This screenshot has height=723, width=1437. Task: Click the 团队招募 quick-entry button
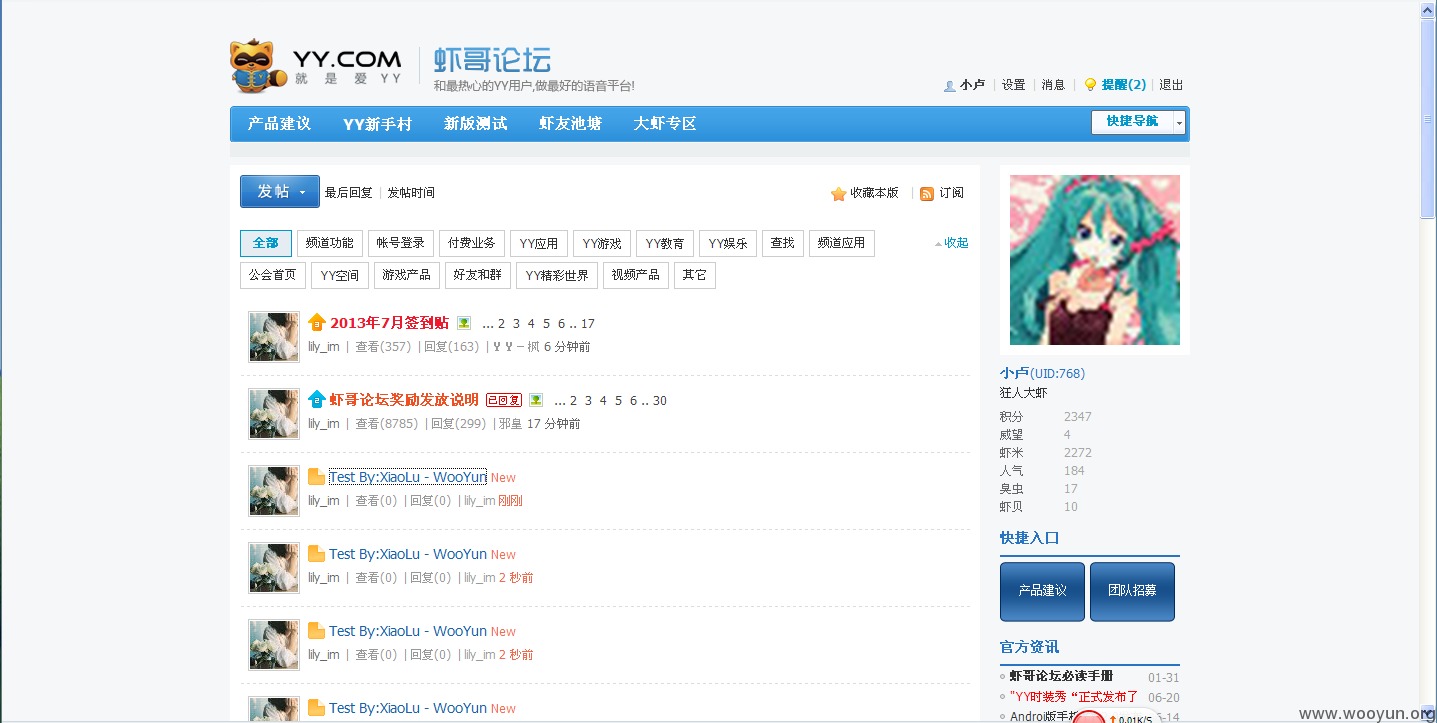click(1132, 591)
